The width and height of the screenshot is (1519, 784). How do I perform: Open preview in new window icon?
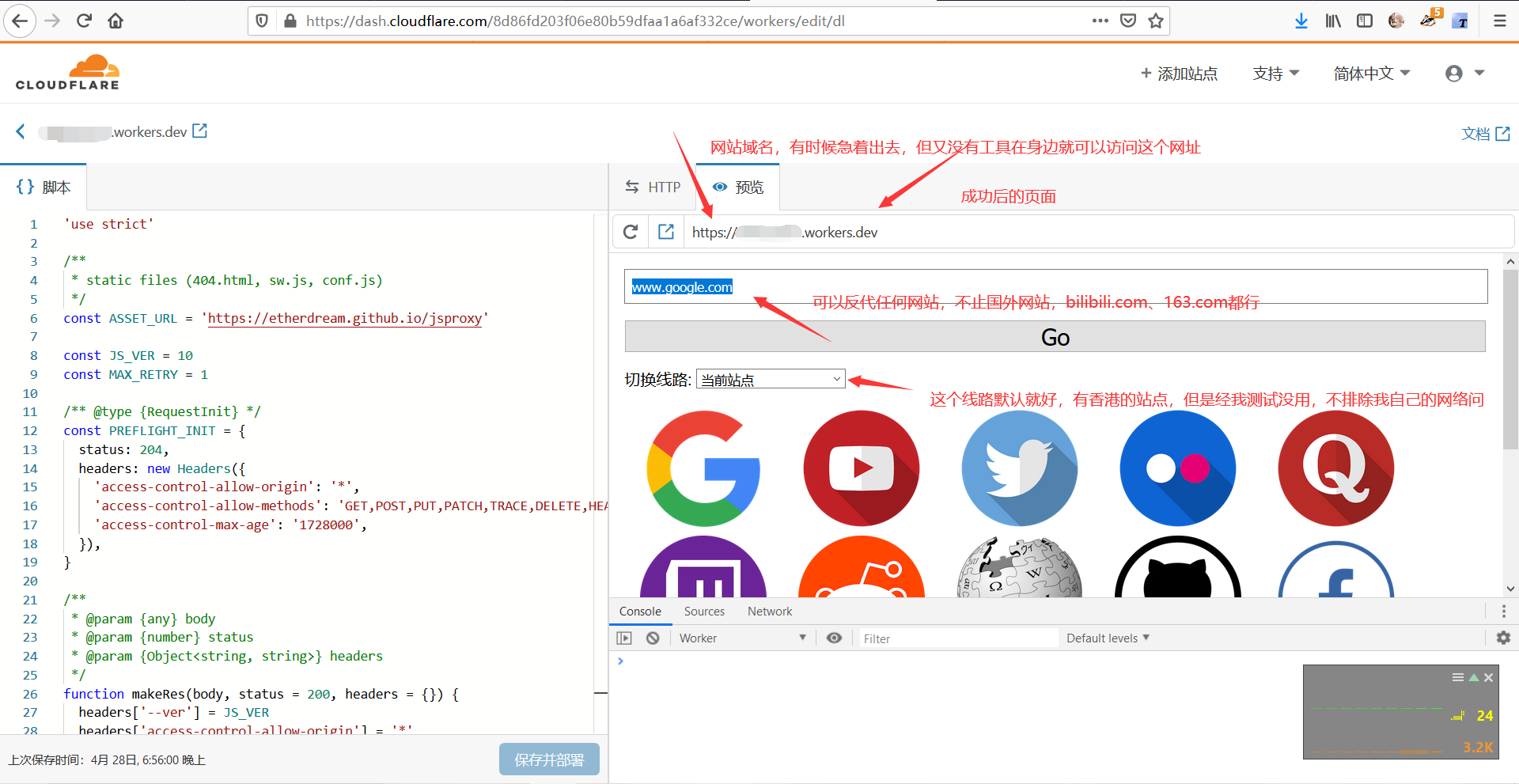click(666, 232)
